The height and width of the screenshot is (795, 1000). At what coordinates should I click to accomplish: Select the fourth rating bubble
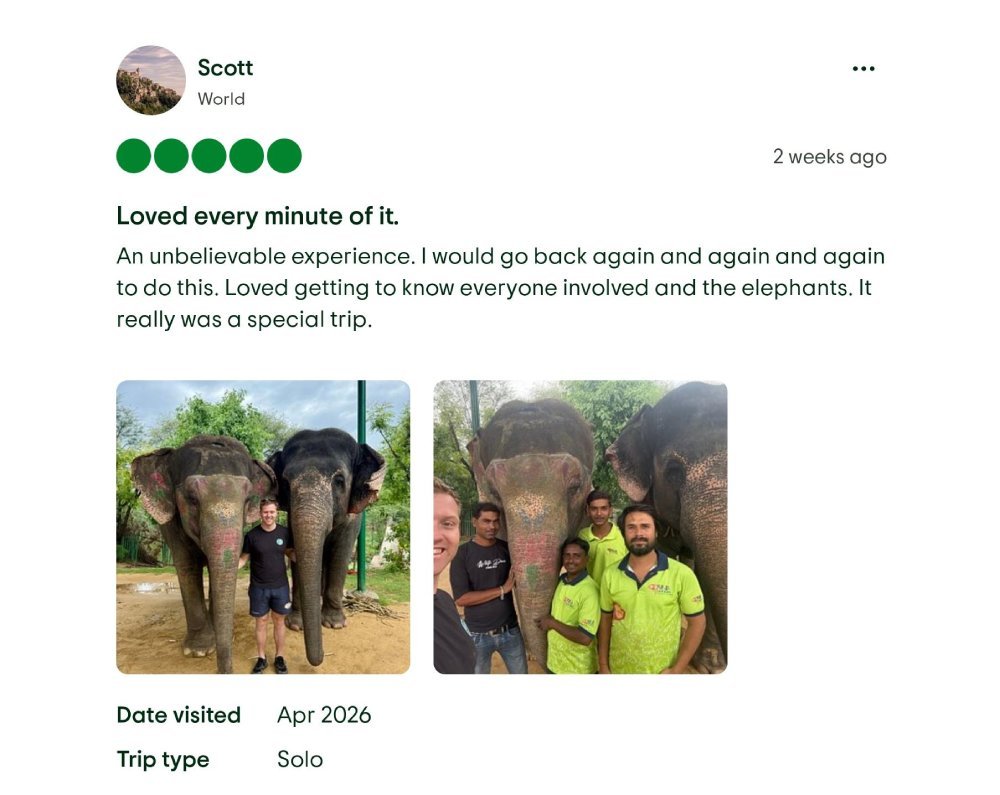click(x=248, y=156)
